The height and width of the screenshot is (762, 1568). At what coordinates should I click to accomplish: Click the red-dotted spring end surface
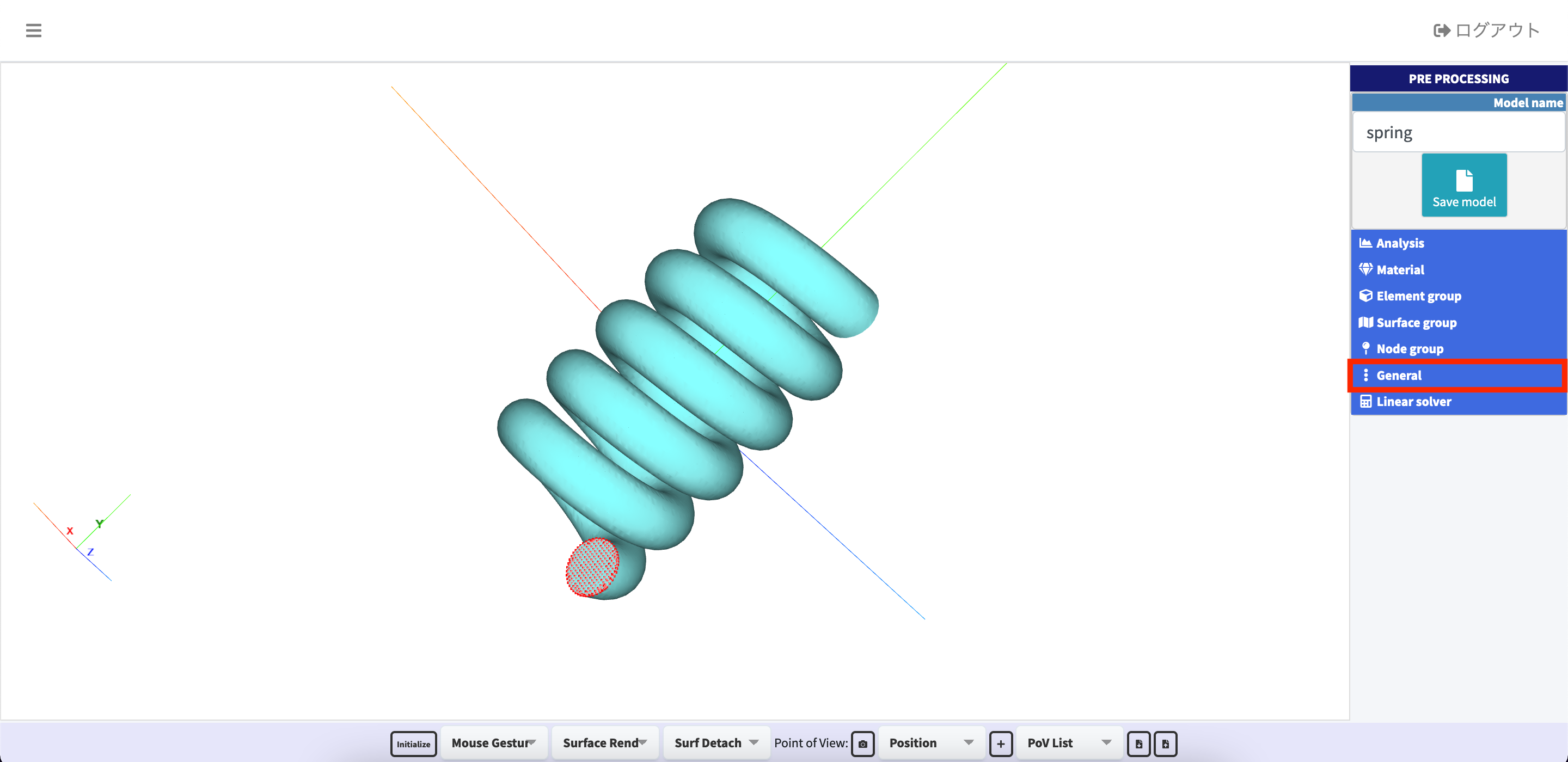coord(592,567)
